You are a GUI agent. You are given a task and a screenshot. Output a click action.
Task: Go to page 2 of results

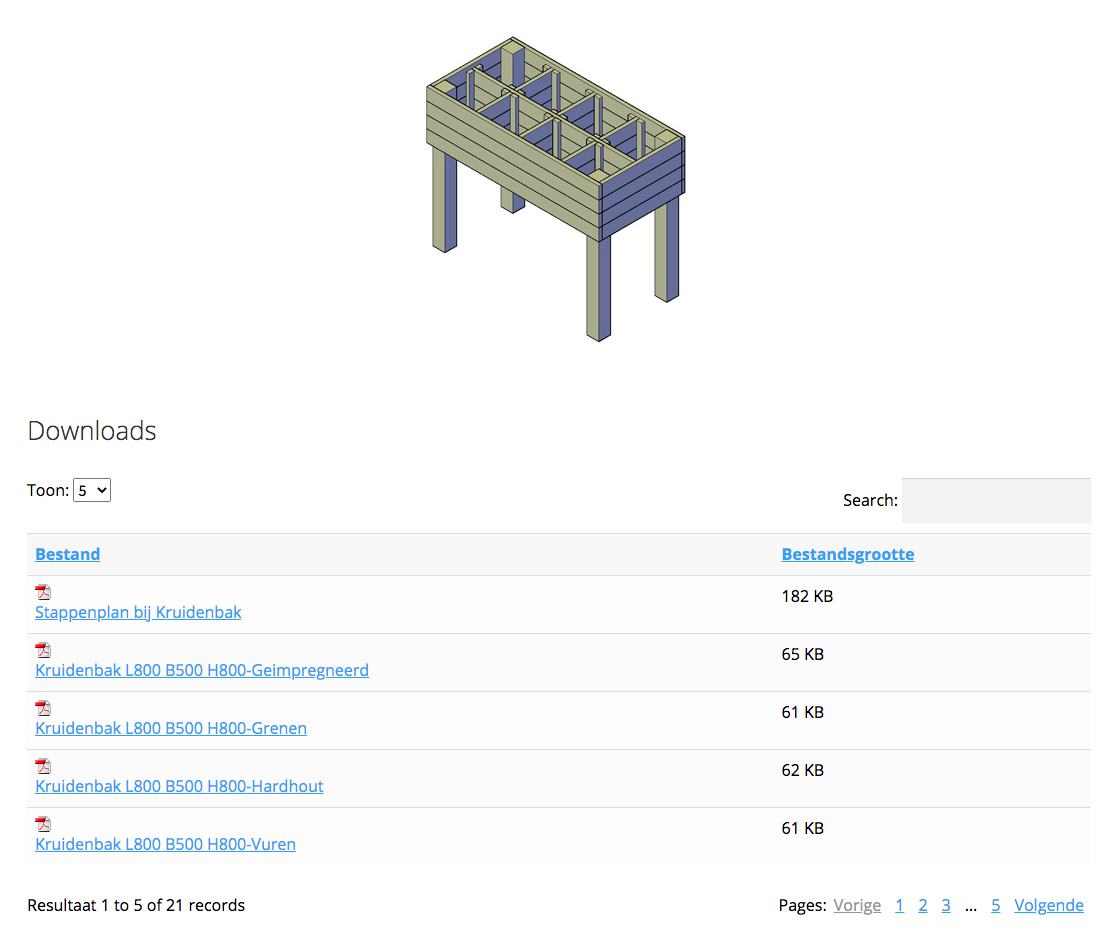point(922,905)
